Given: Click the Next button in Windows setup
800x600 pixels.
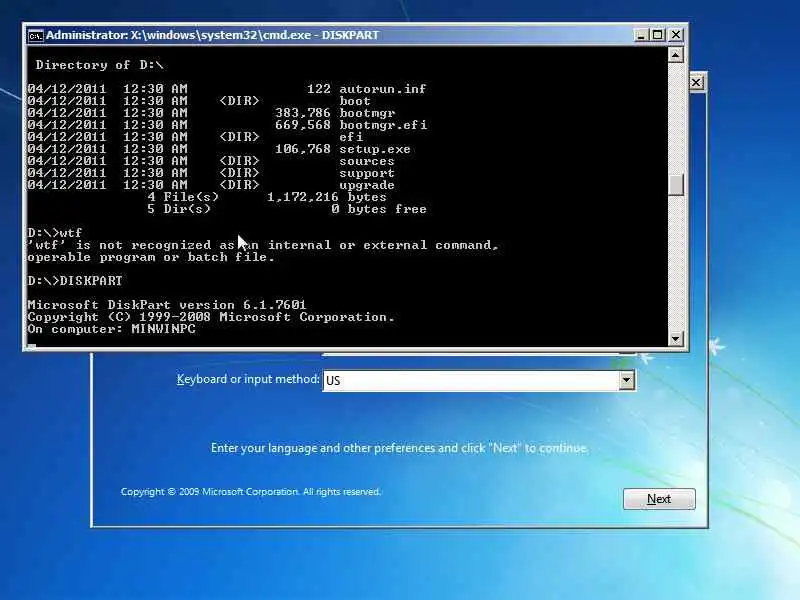Looking at the screenshot, I should 659,498.
